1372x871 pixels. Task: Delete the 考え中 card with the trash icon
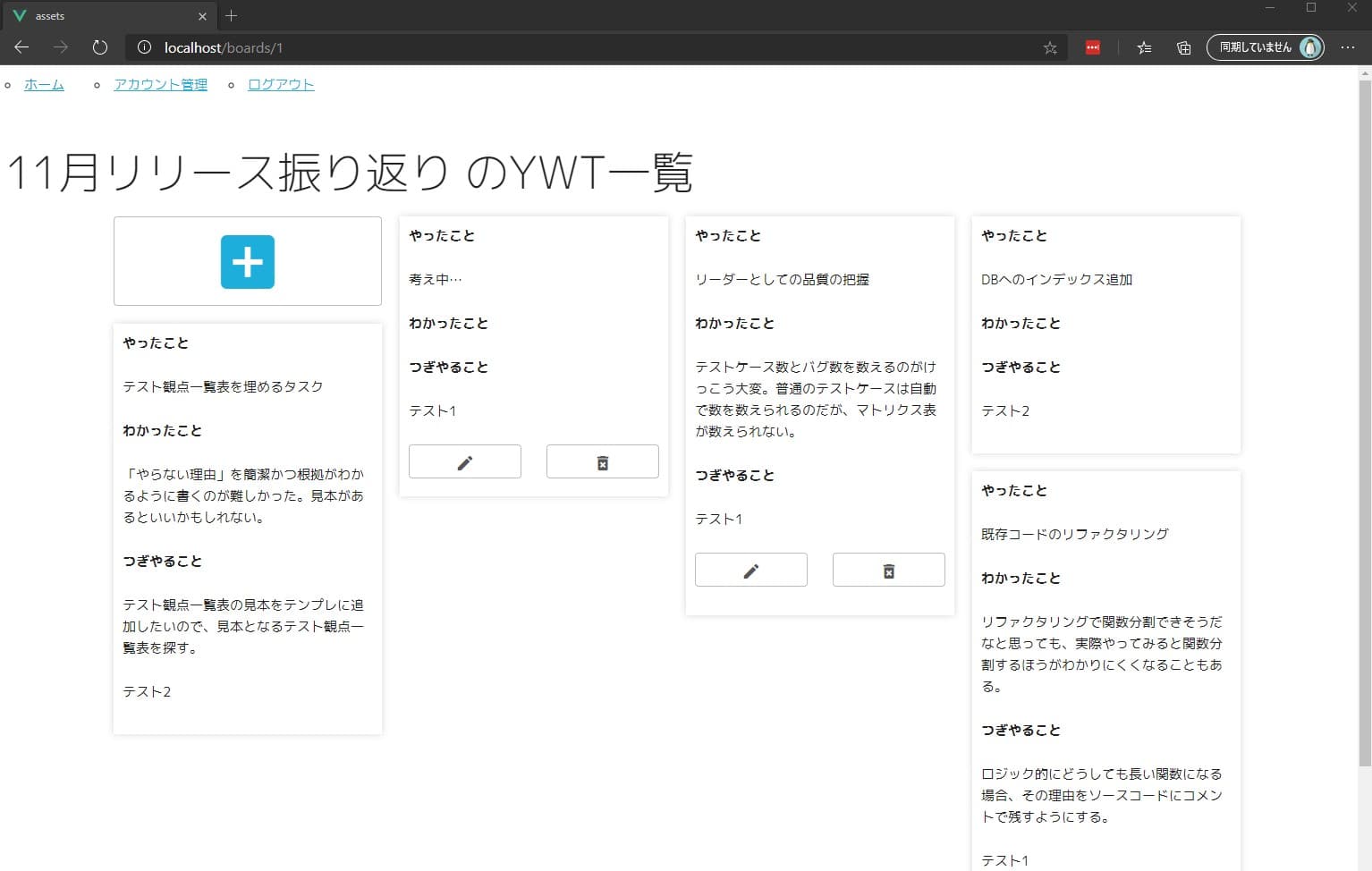point(602,461)
